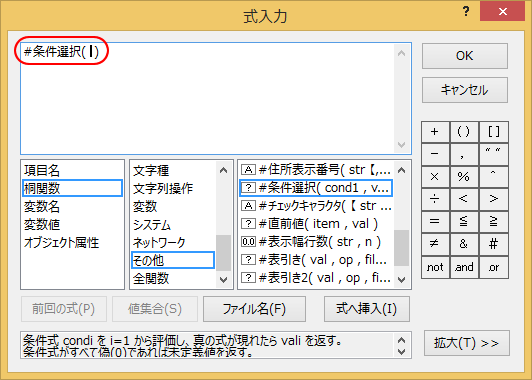The width and height of the screenshot is (532, 380).
Task: Click the plus operator key
Action: point(435,132)
